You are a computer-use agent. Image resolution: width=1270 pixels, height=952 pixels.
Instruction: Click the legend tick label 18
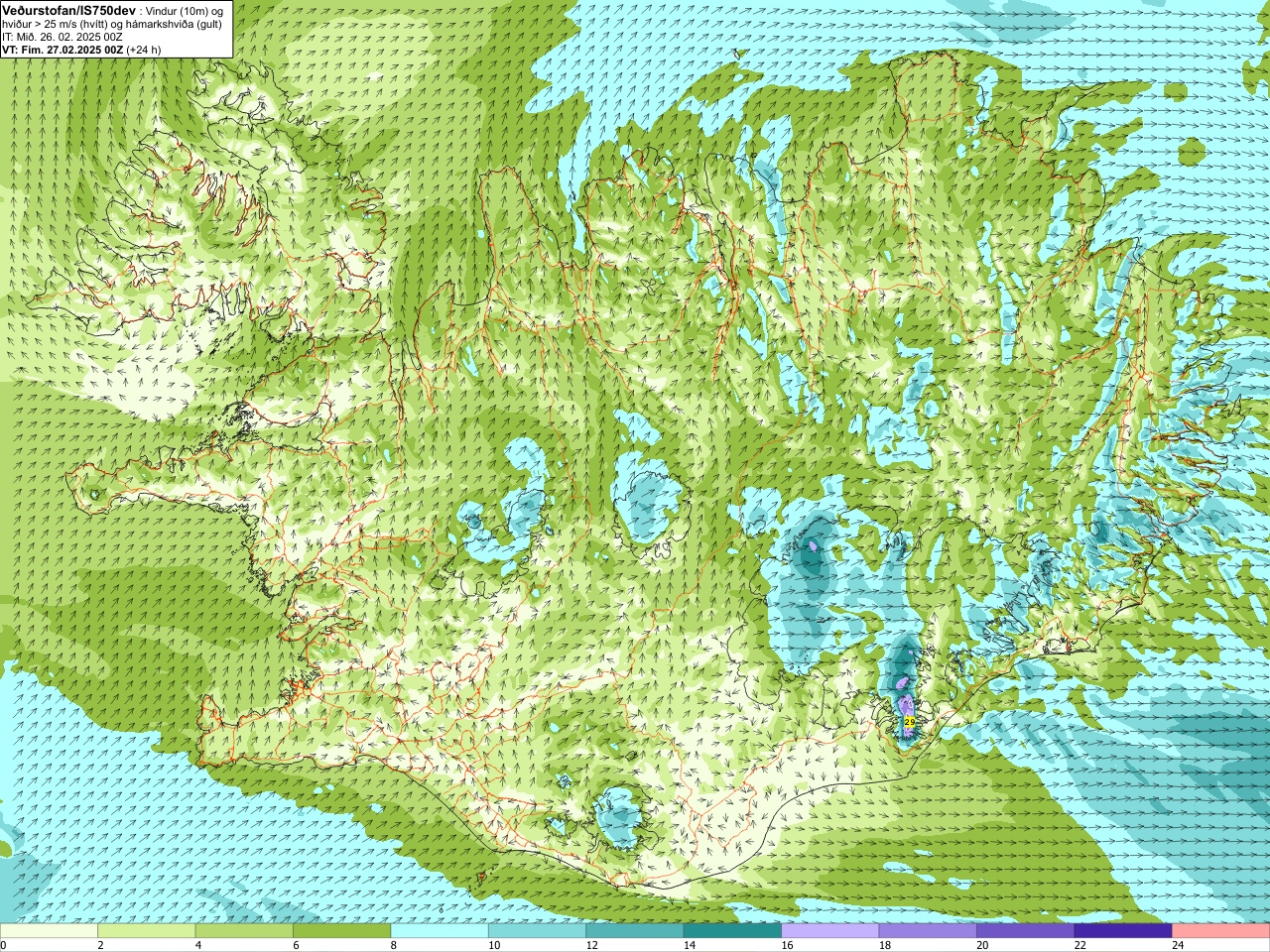pos(884,945)
